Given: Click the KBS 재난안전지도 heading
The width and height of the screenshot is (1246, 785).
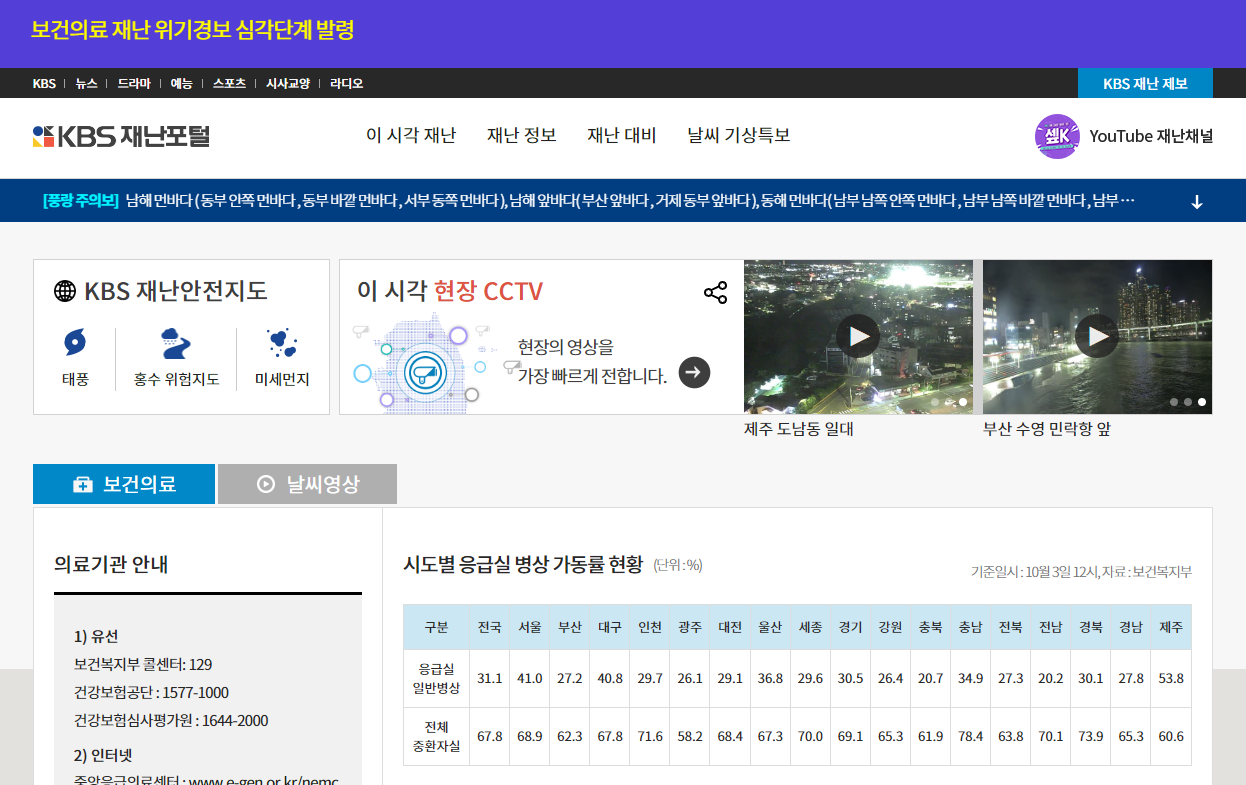Looking at the screenshot, I should pyautogui.click(x=176, y=291).
